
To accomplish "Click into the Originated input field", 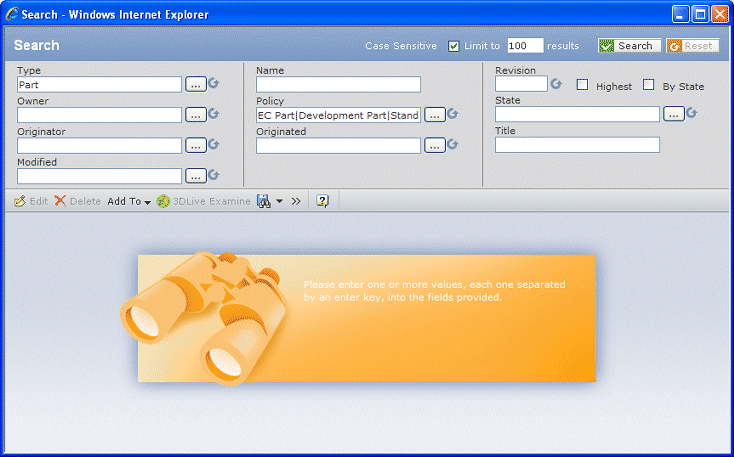I will tap(338, 146).
